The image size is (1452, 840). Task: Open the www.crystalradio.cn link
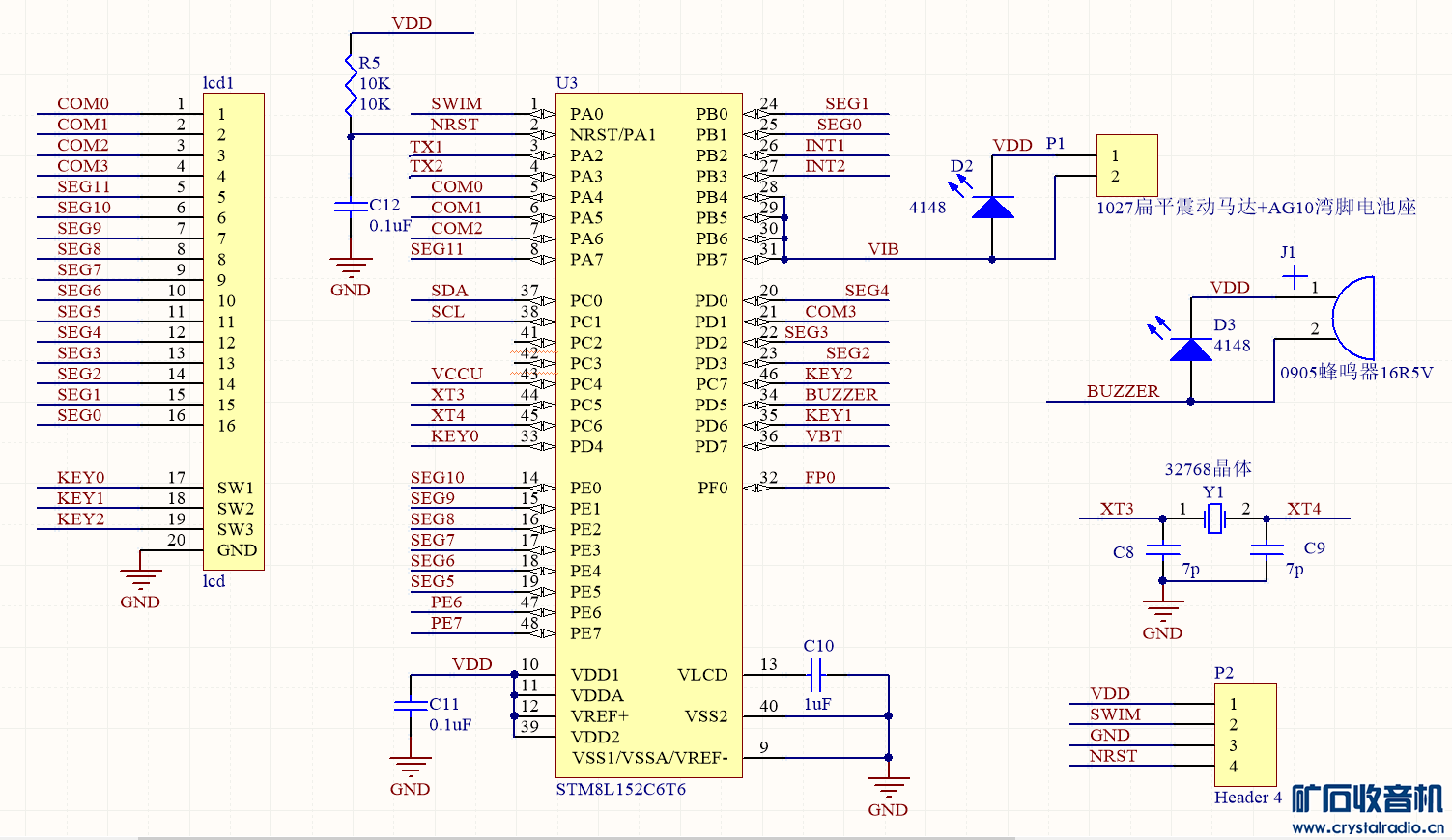[1367, 827]
